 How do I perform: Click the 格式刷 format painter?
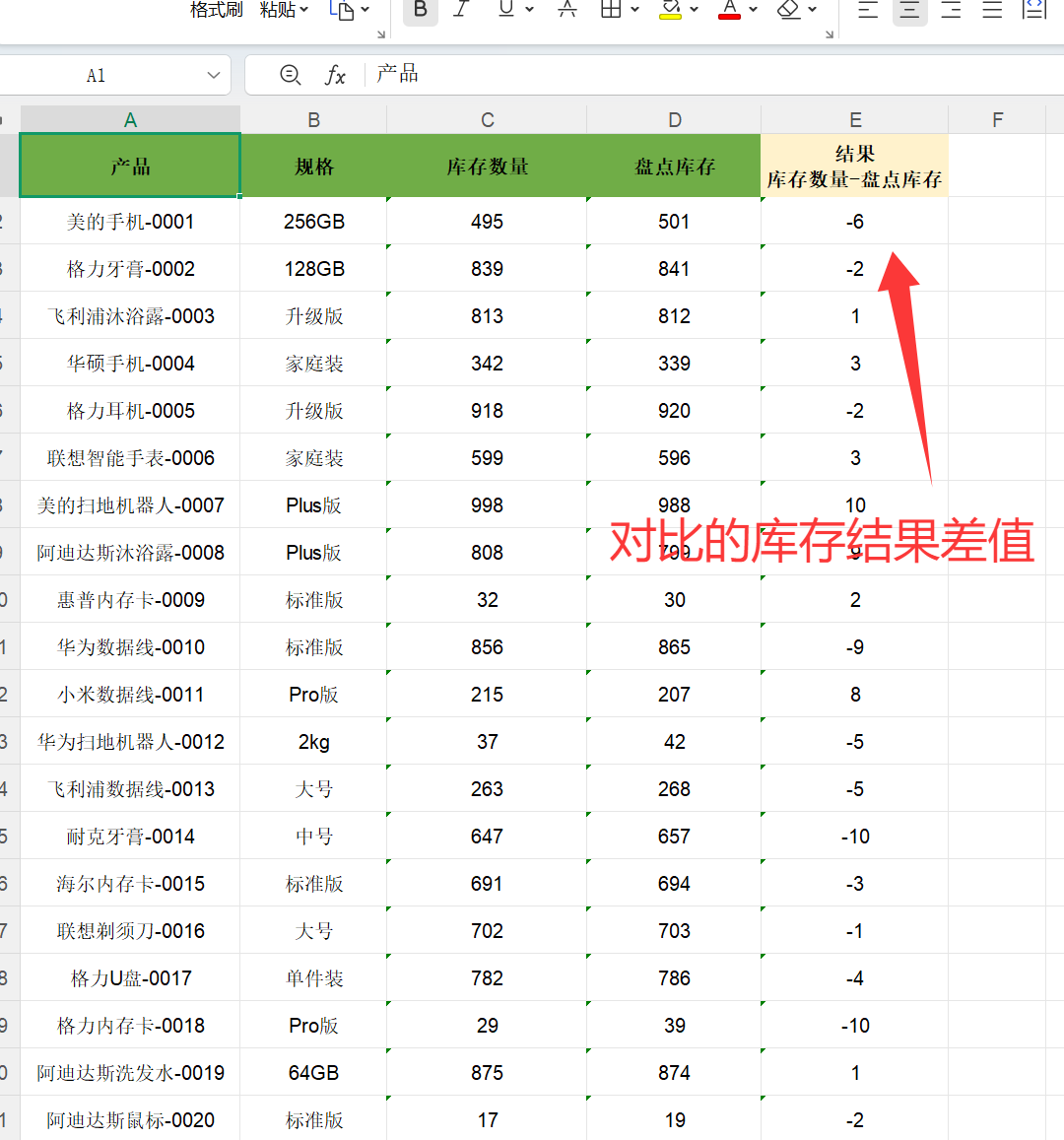point(216,10)
